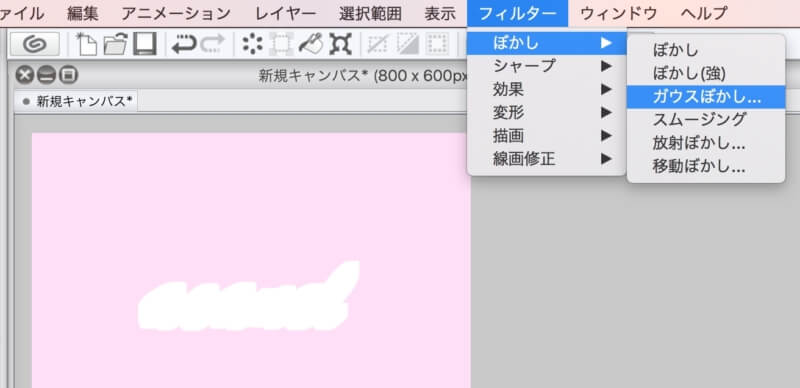This screenshot has height=388, width=800.
Task: Click the Deselect dotted-square icon
Action: coord(437,44)
